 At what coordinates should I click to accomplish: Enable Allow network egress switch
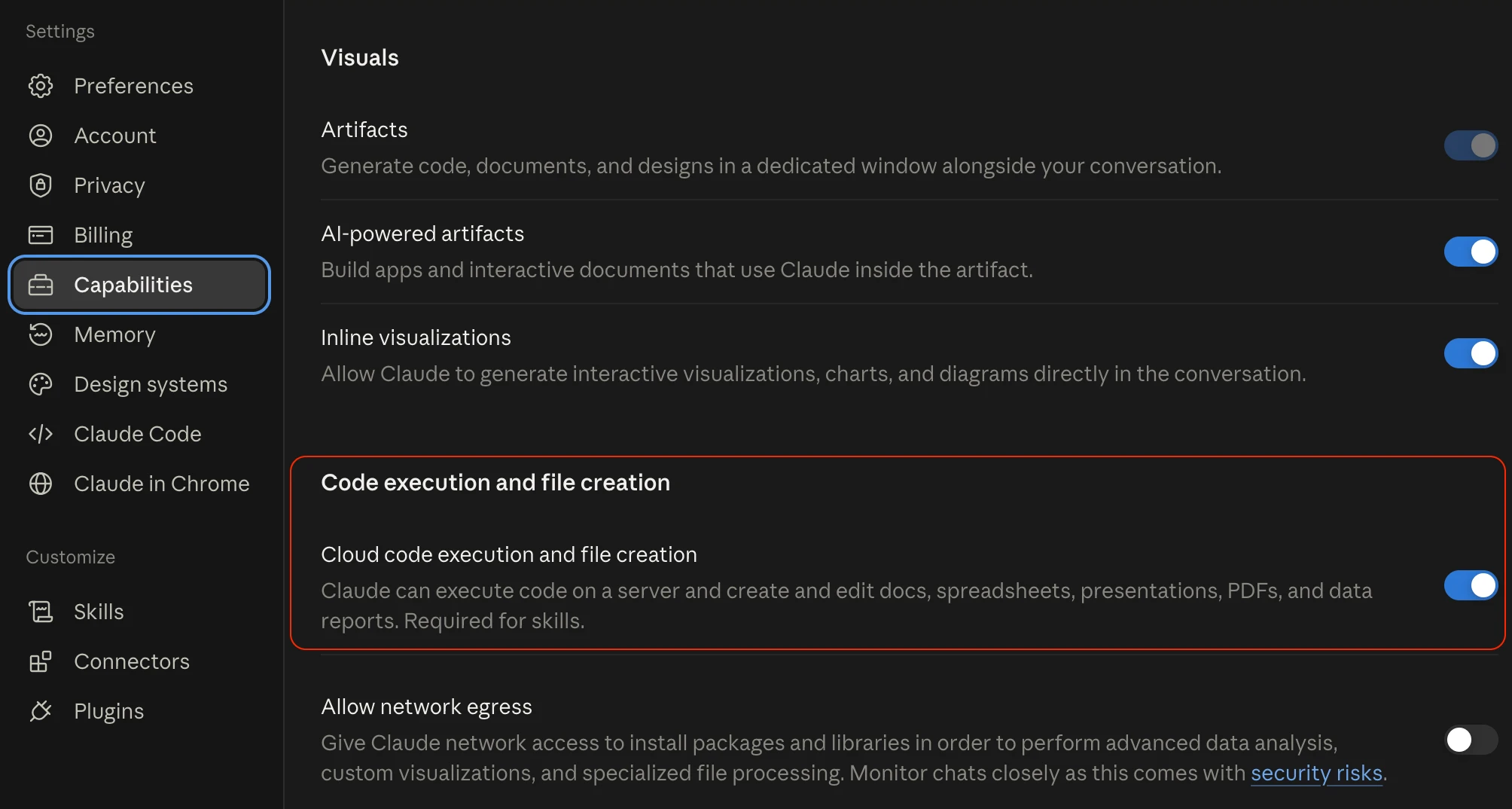tap(1471, 740)
